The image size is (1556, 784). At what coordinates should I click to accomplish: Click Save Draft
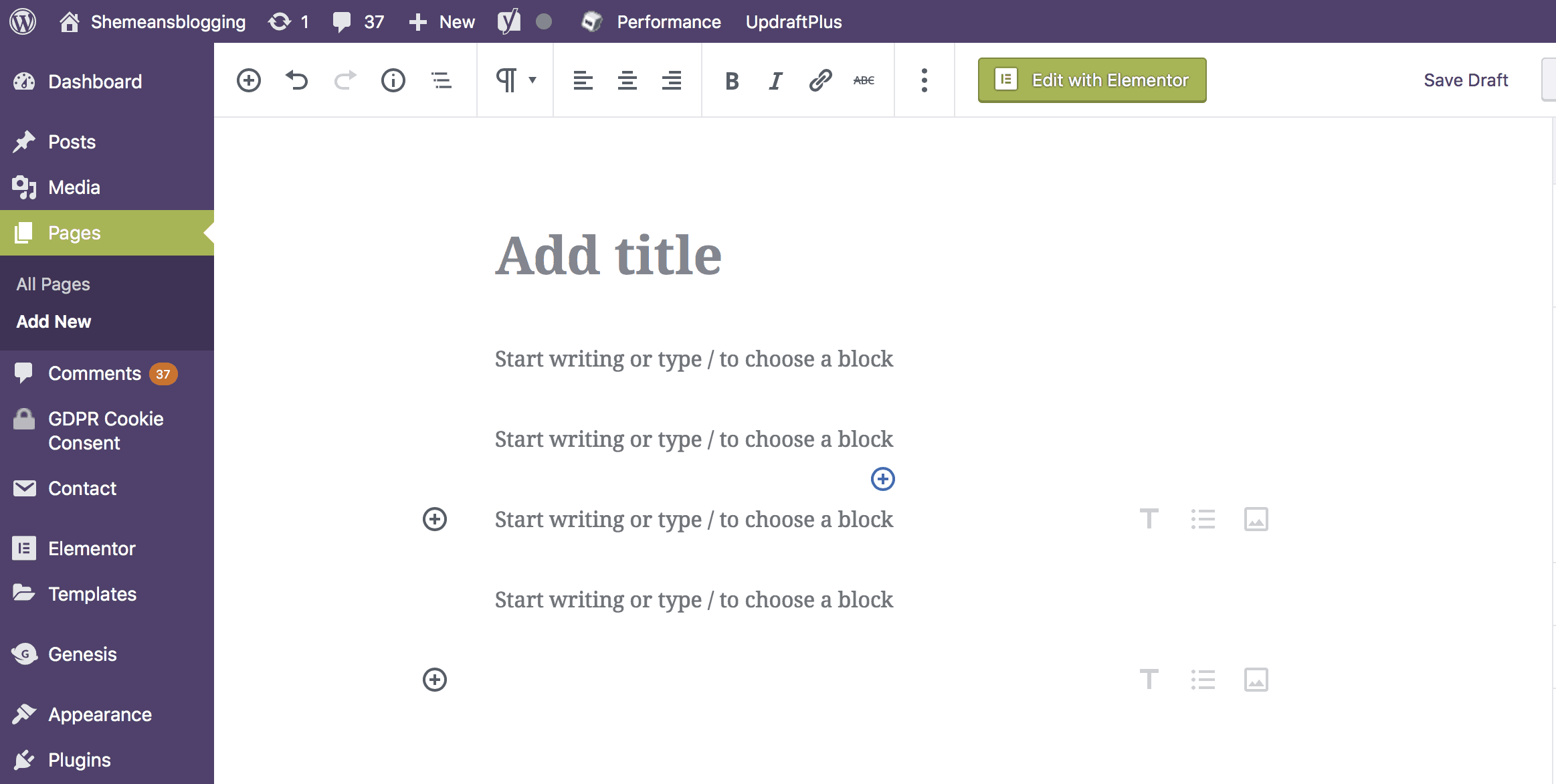[x=1466, y=80]
